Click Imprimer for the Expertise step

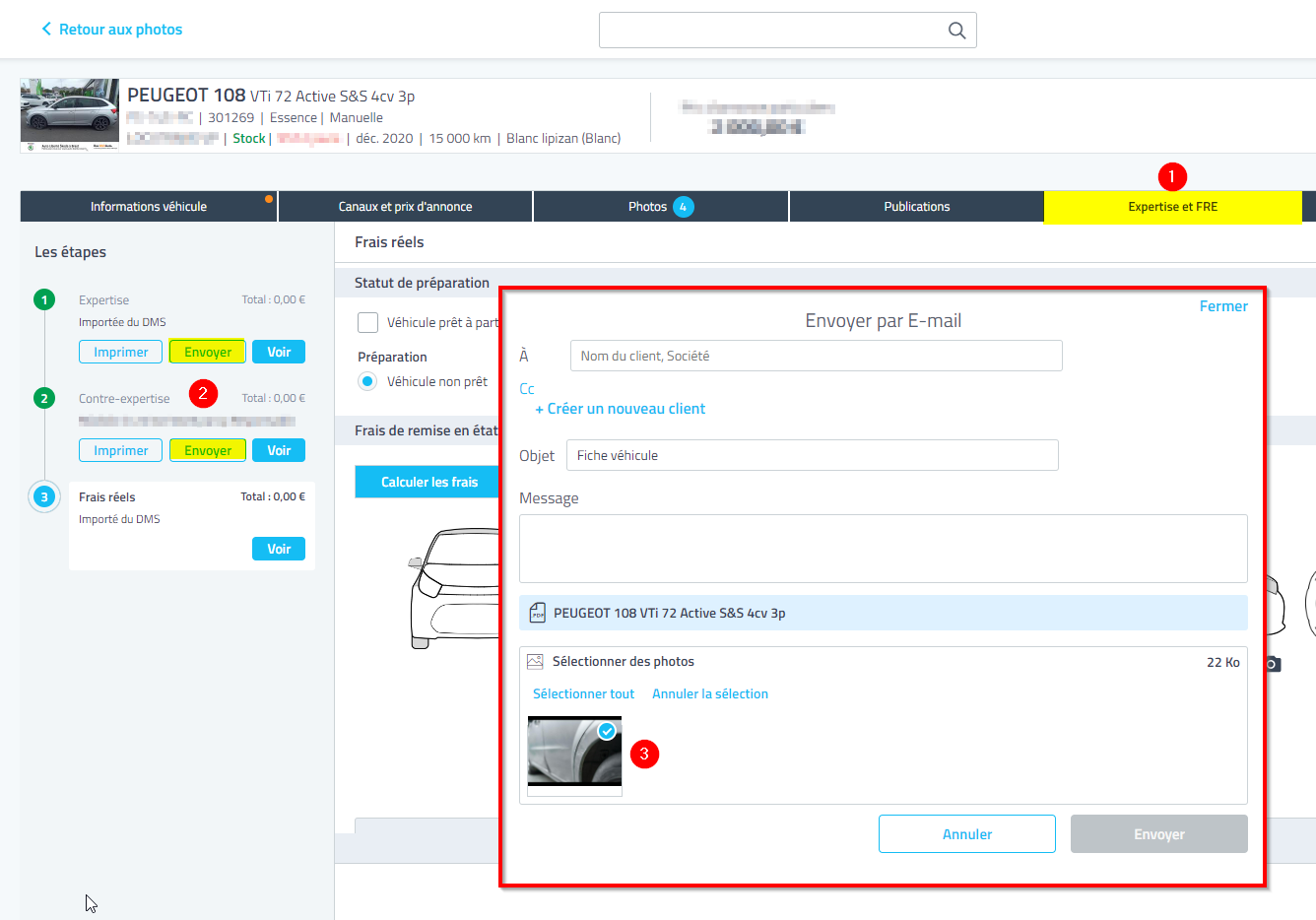tap(121, 352)
